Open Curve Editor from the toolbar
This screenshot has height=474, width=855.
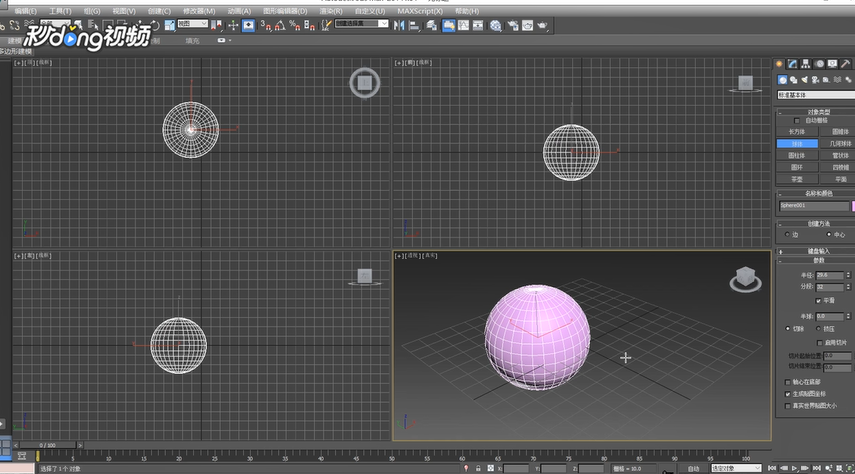click(463, 25)
